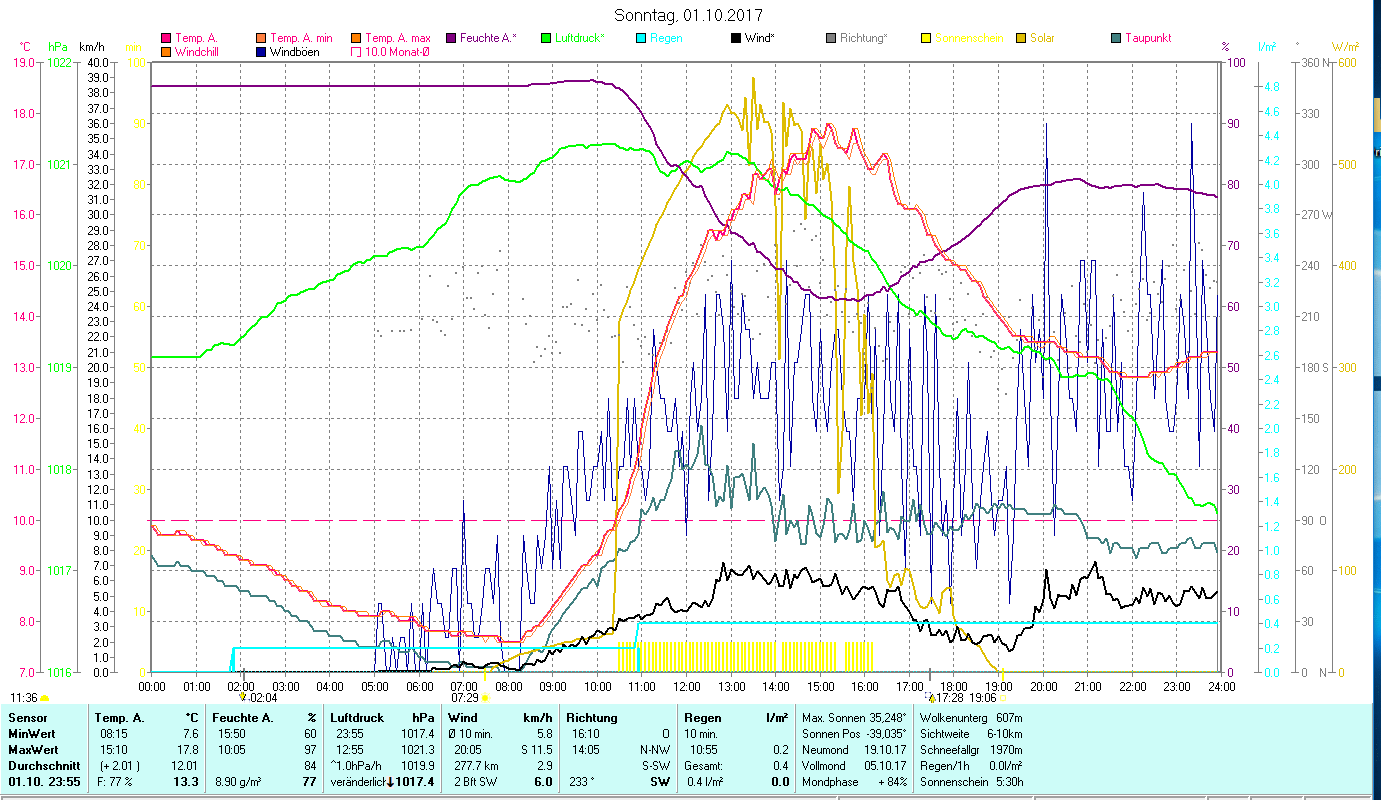Click the 12:00 tick on time axis
The height and width of the screenshot is (800, 1381).
pyautogui.click(x=686, y=687)
